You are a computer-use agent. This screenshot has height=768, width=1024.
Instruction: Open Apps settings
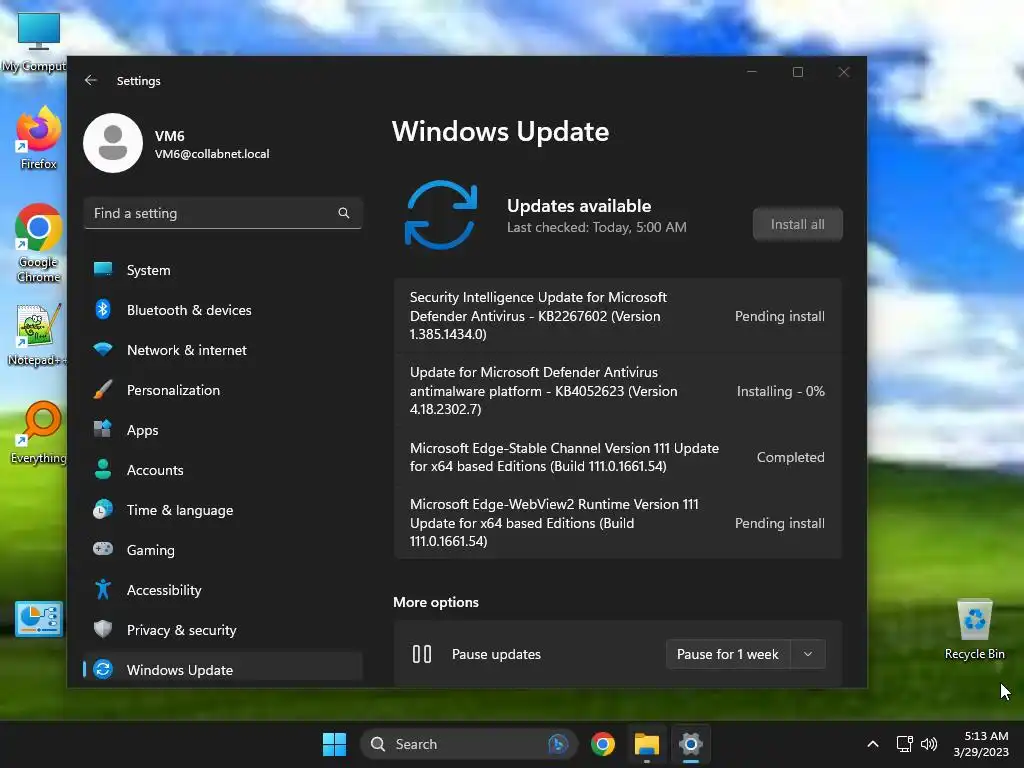[223, 429]
